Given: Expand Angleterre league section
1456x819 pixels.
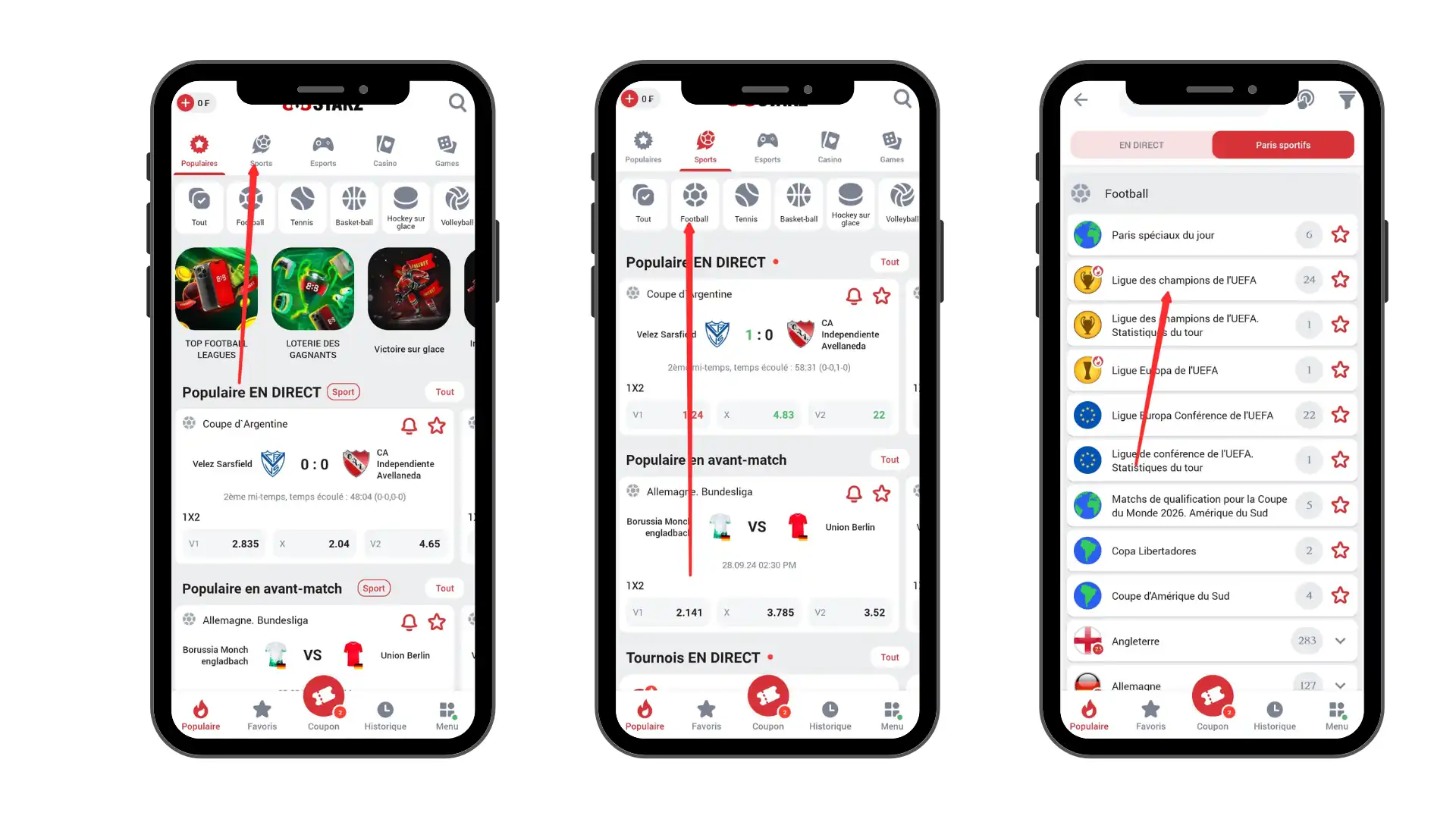Looking at the screenshot, I should [1339, 640].
